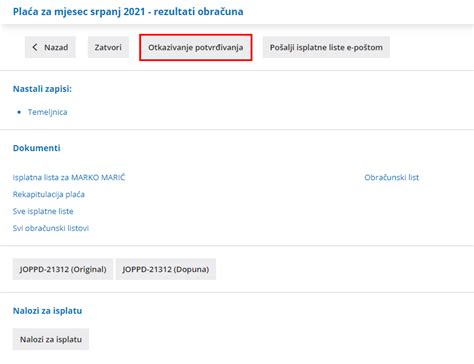474x364 pixels.
Task: Go back with the Nazad button
Action: click(x=50, y=47)
